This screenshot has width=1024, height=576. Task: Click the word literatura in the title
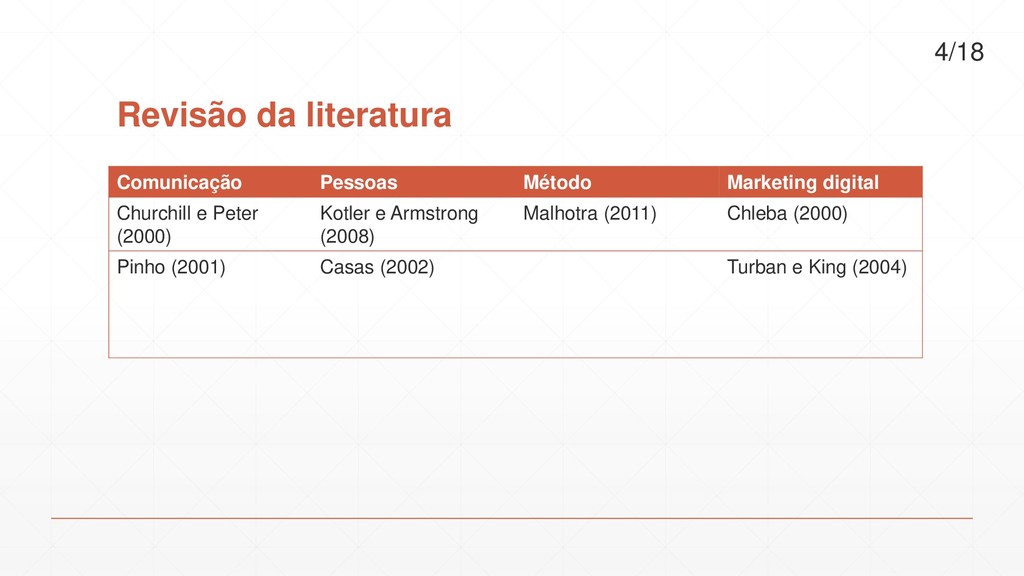tap(379, 115)
